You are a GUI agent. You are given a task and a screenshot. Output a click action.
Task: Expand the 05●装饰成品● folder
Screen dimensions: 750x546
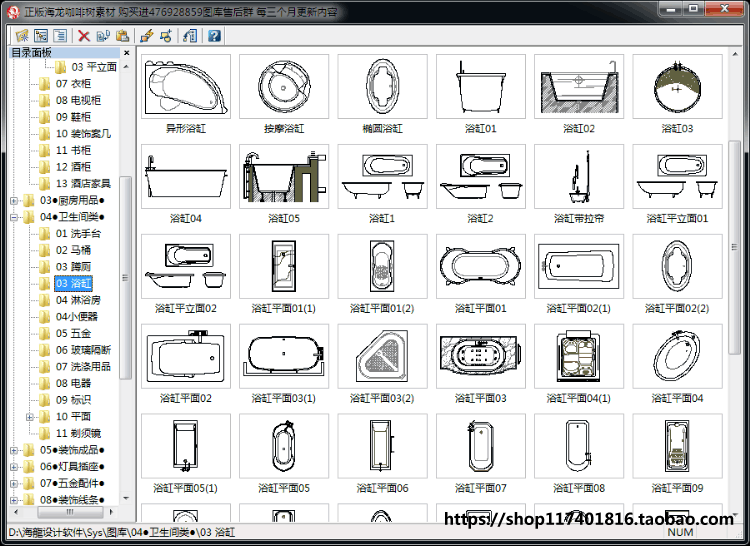tap(14, 450)
